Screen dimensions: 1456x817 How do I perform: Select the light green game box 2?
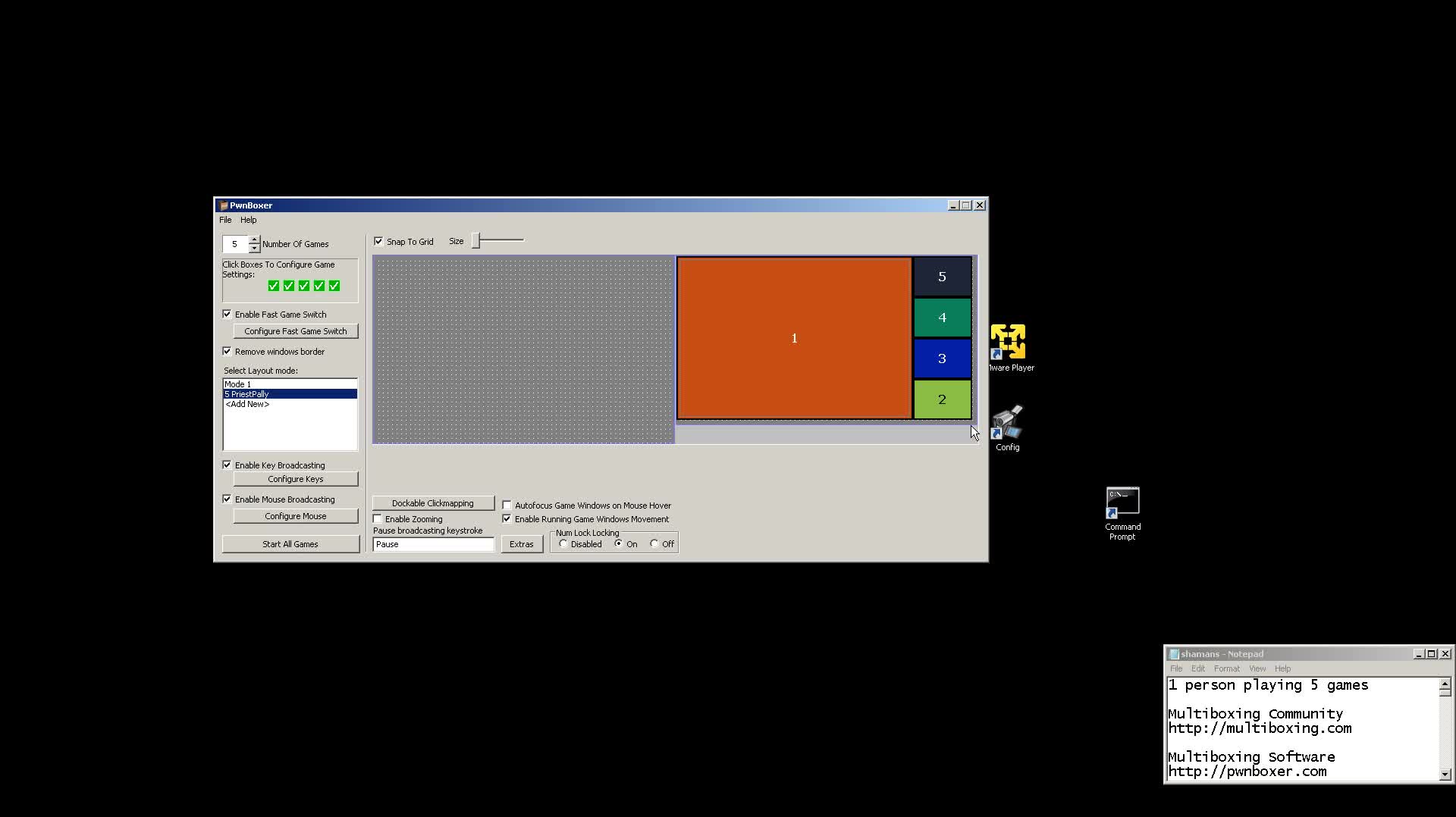click(942, 399)
